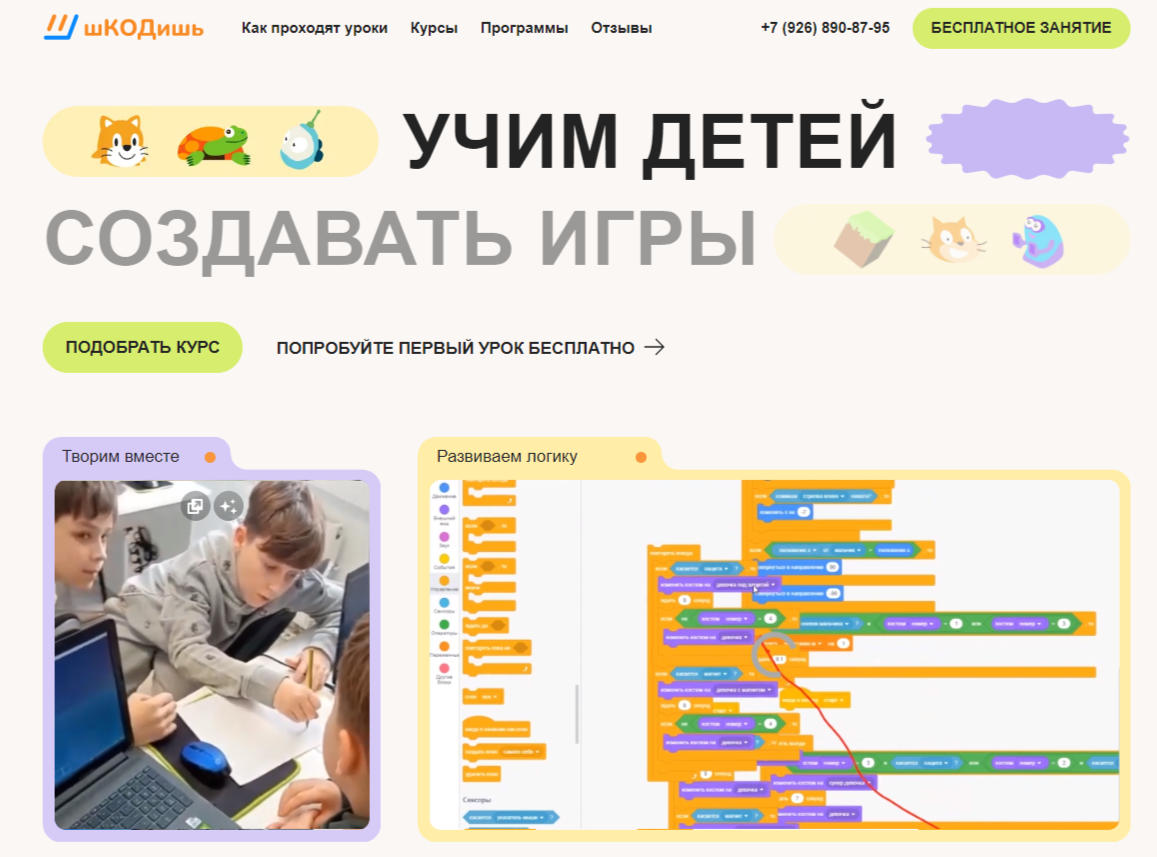Click the block palette scrollbar
The width and height of the screenshot is (1157, 857).
[x=575, y=714]
